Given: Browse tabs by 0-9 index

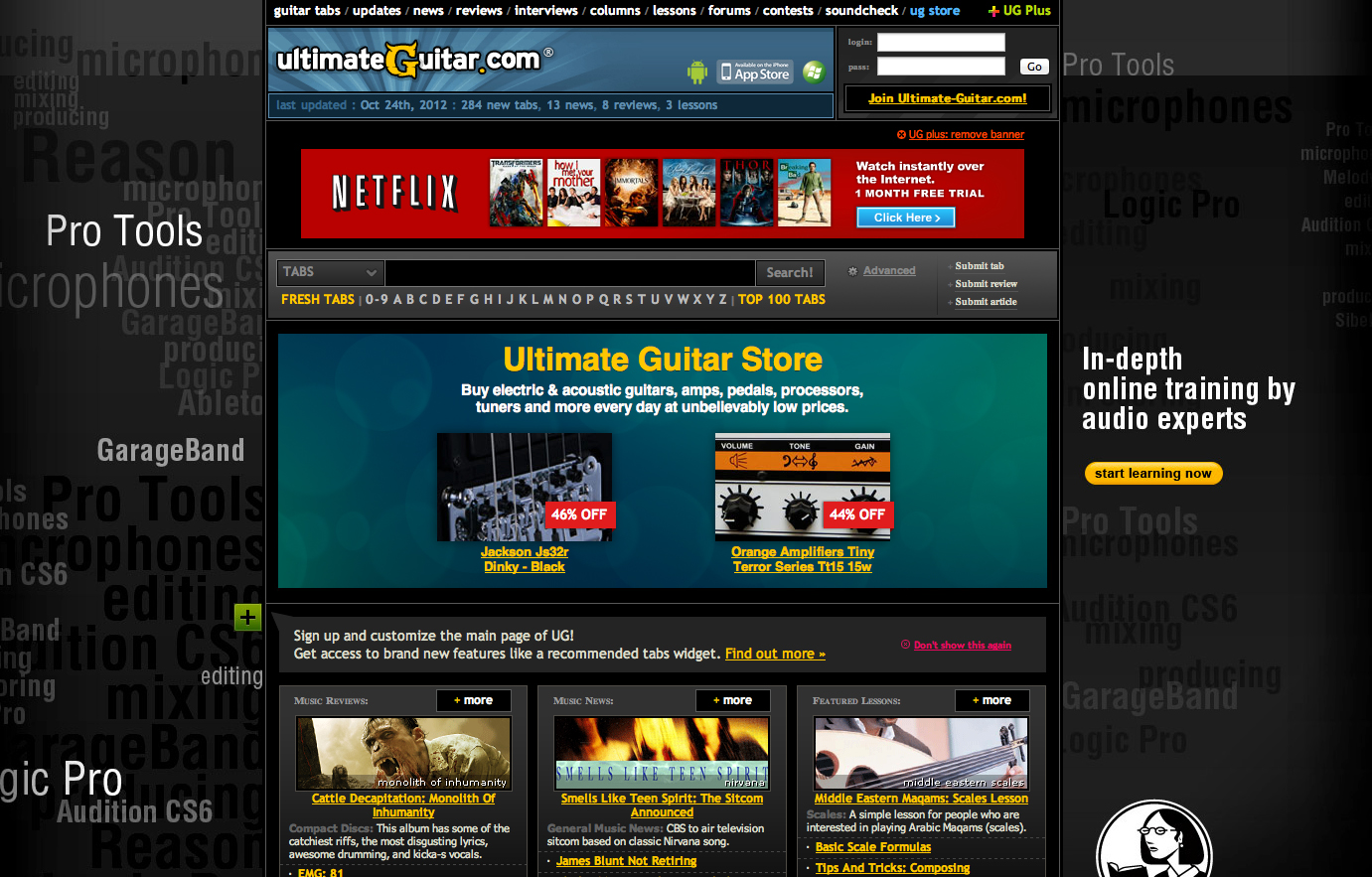Looking at the screenshot, I should point(377,300).
